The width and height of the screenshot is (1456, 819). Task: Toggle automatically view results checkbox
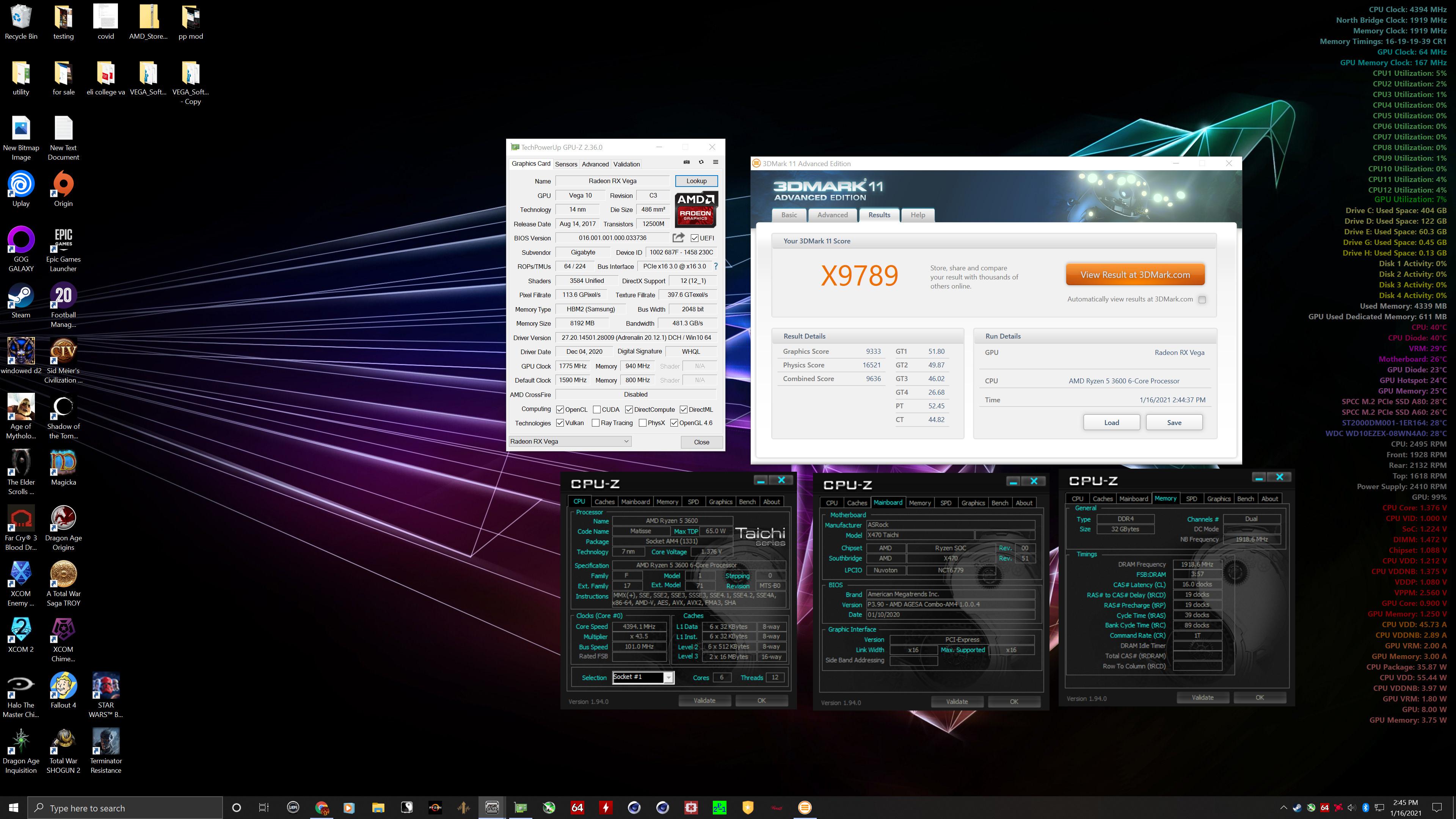1202,300
